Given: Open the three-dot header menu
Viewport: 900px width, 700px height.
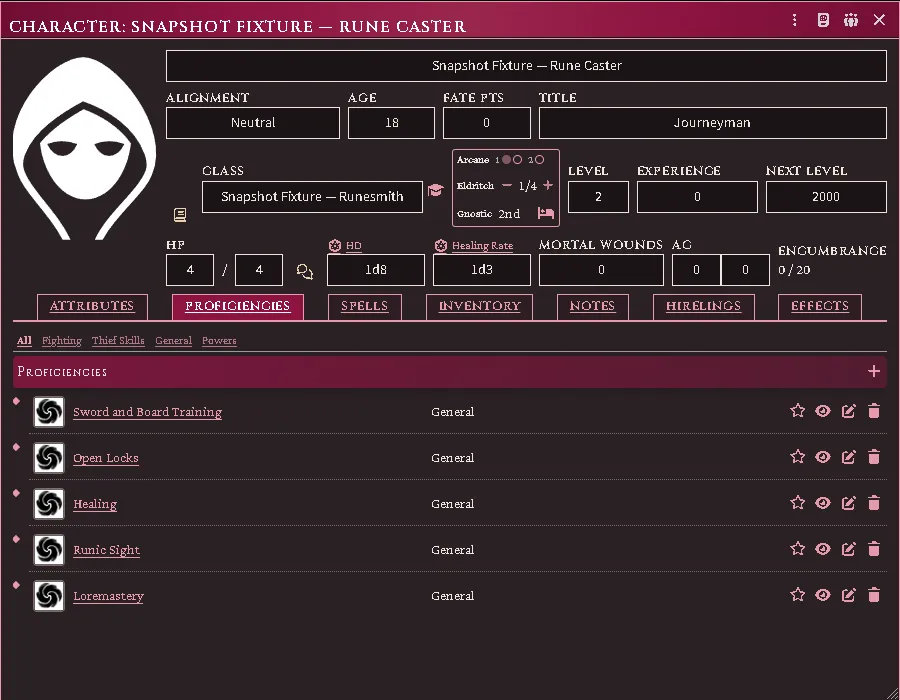Looking at the screenshot, I should [794, 20].
